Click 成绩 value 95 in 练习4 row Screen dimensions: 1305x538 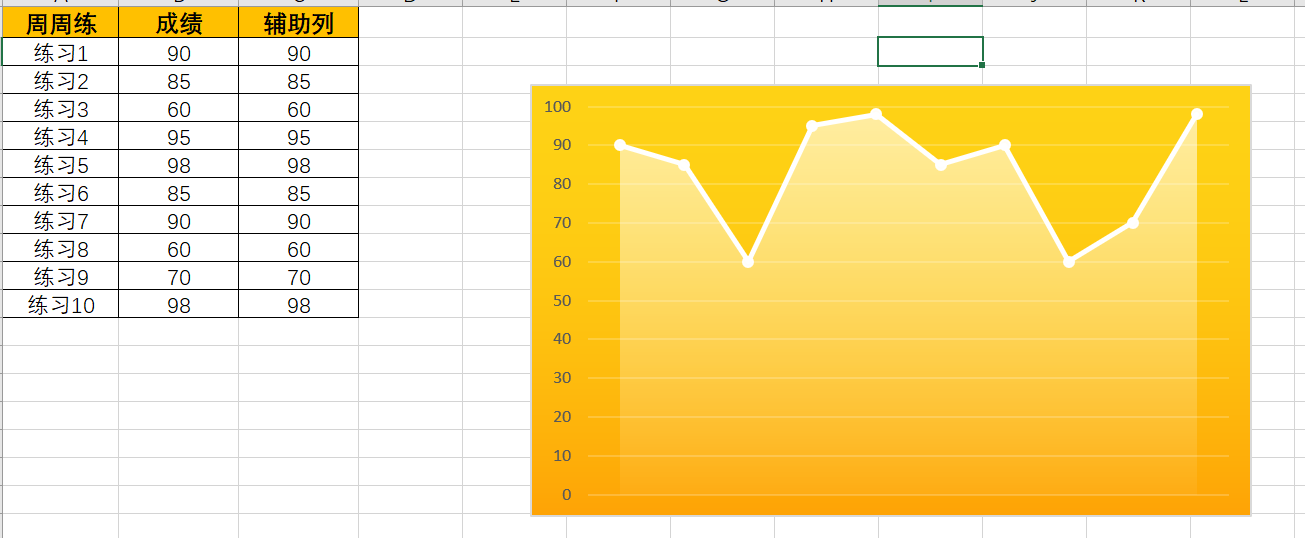click(179, 136)
